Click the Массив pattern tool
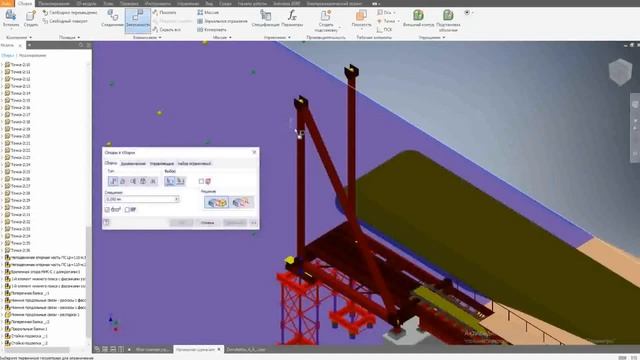 click(x=208, y=13)
